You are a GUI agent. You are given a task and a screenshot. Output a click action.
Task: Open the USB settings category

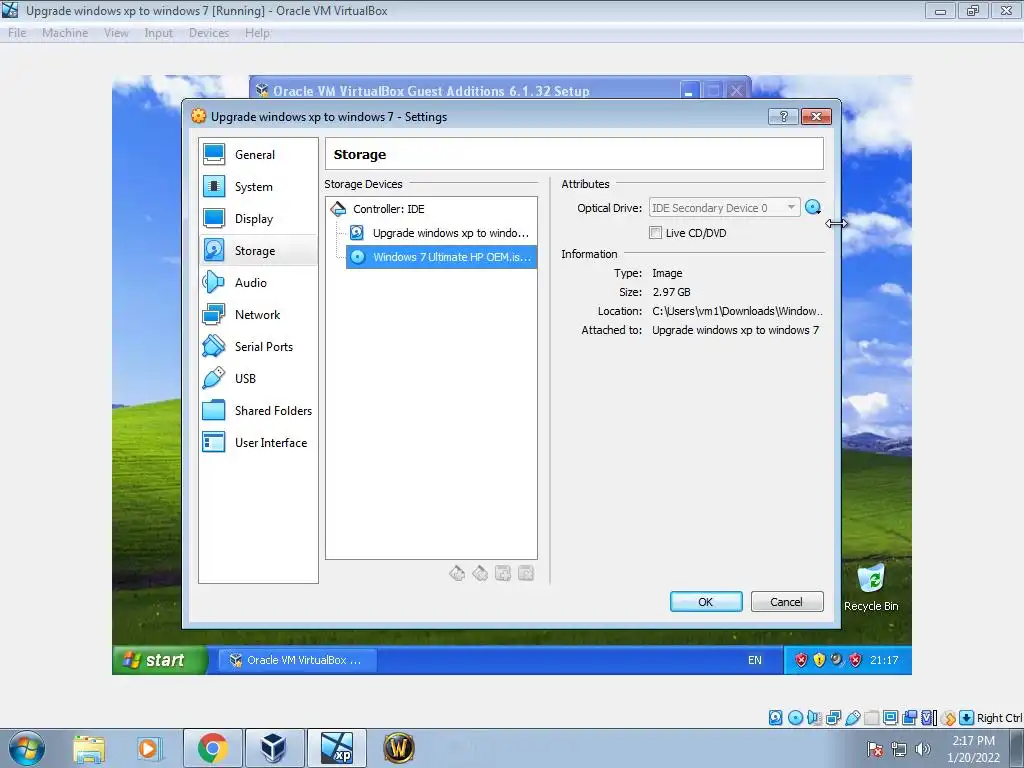(x=258, y=379)
